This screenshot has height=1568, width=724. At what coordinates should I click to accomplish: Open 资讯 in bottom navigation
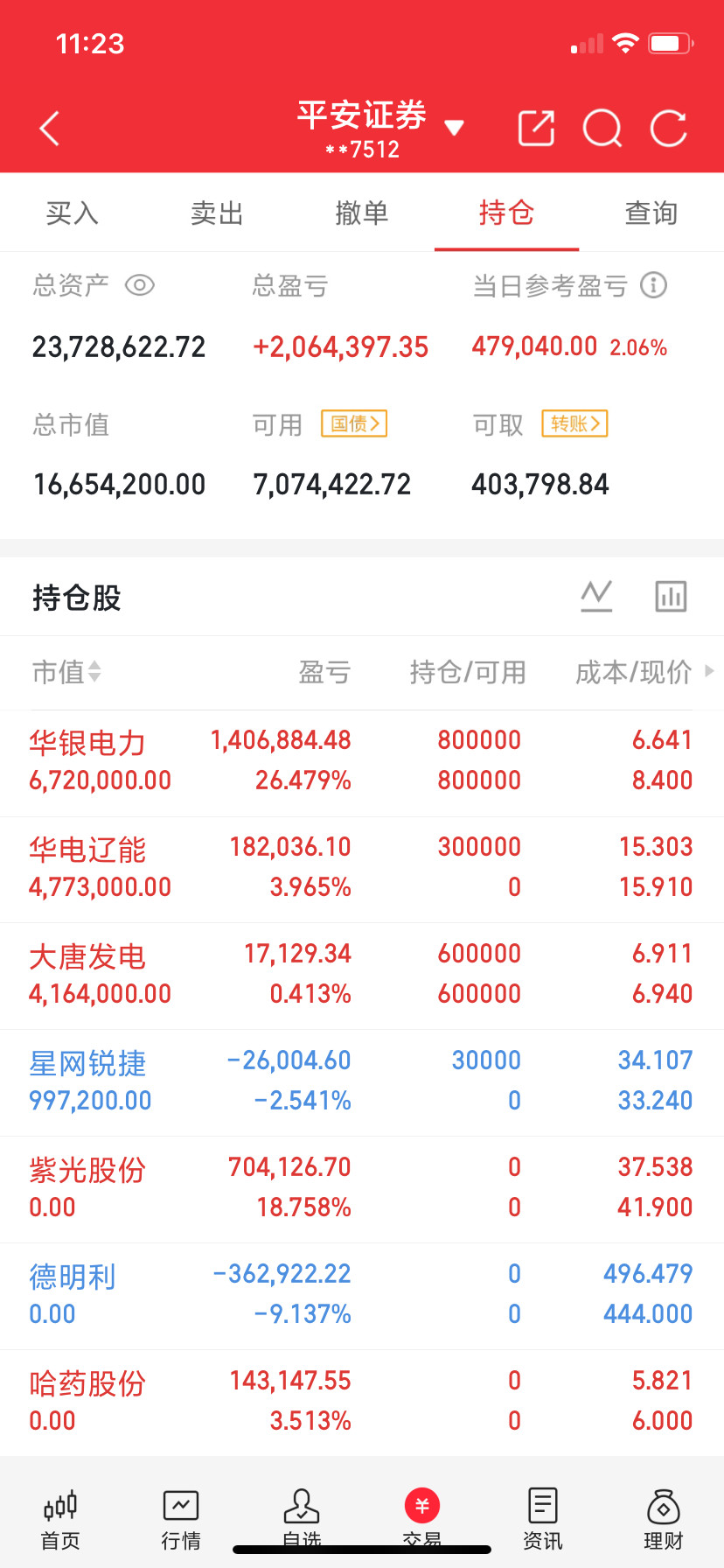543,1520
